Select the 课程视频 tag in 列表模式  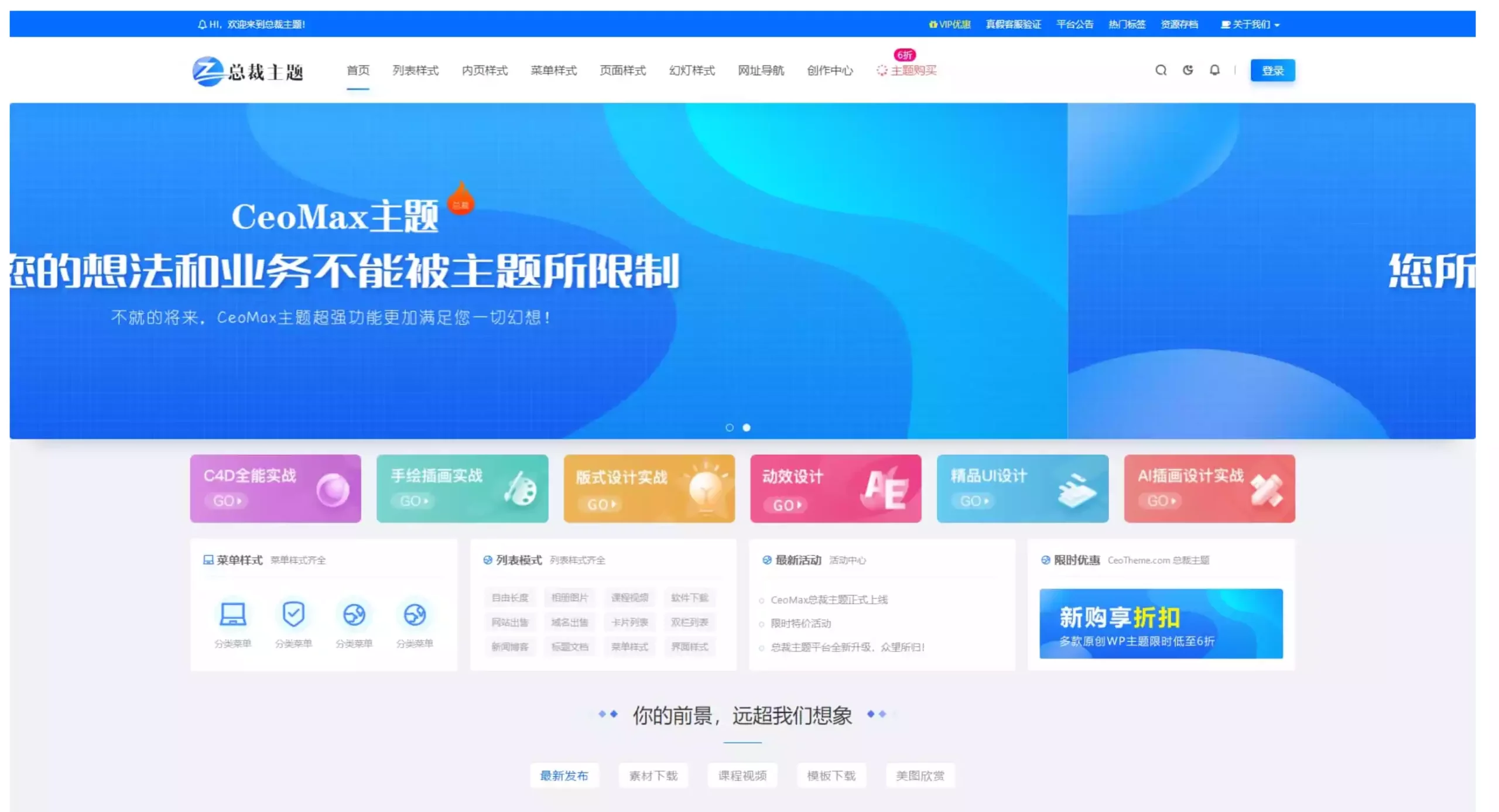click(629, 597)
